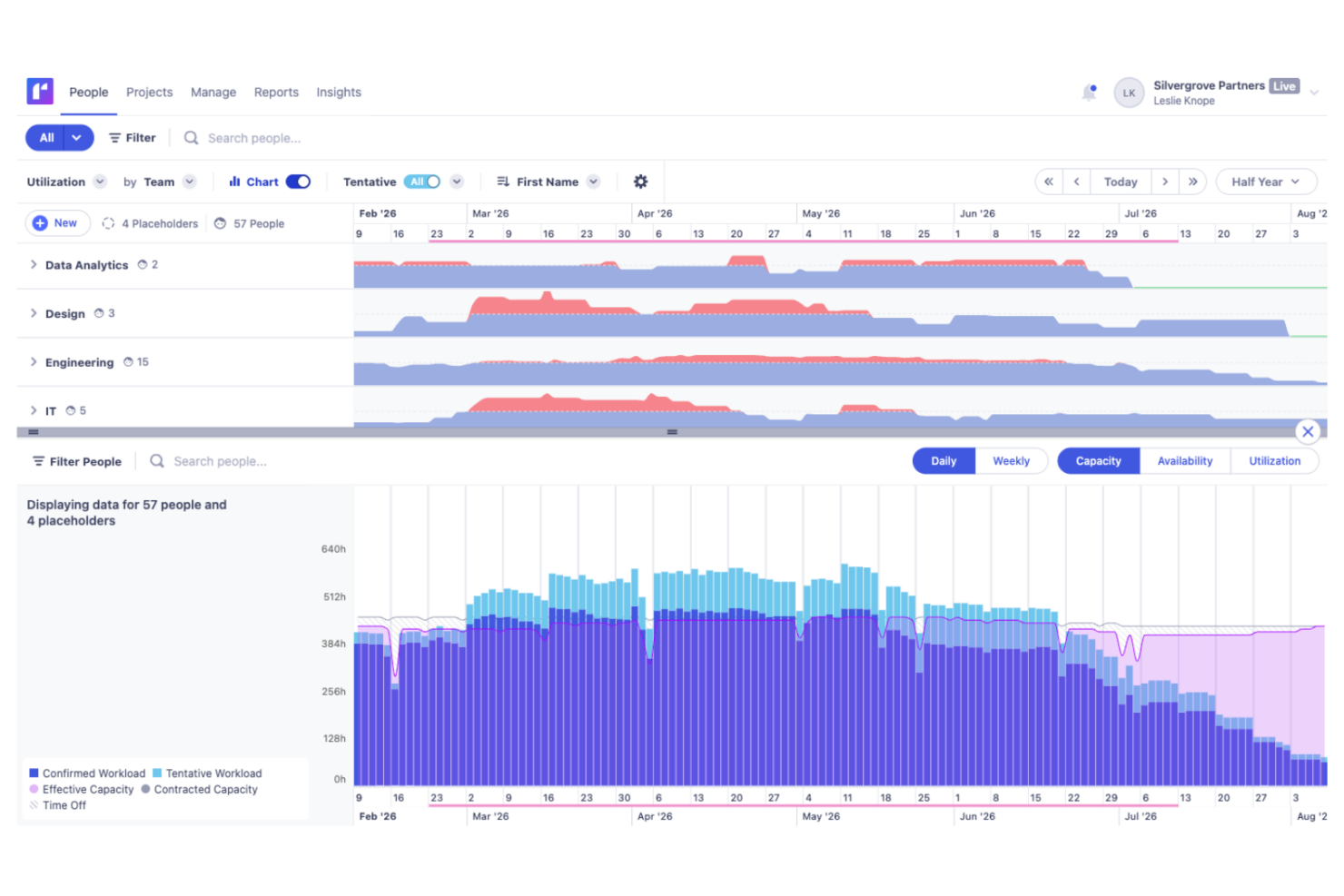Screen dimensions: 1344x896
Task: Click the top Search people field
Action: point(254,138)
